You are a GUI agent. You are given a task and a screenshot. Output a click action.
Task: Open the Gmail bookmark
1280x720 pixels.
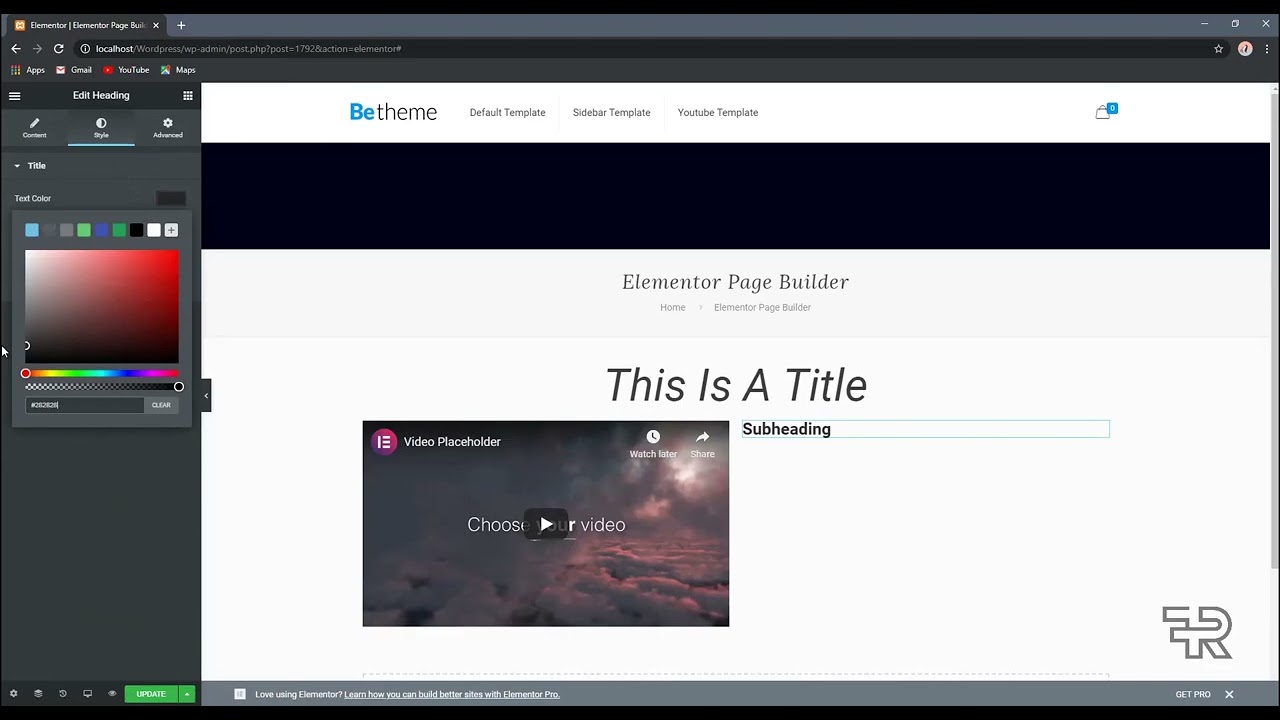click(74, 70)
